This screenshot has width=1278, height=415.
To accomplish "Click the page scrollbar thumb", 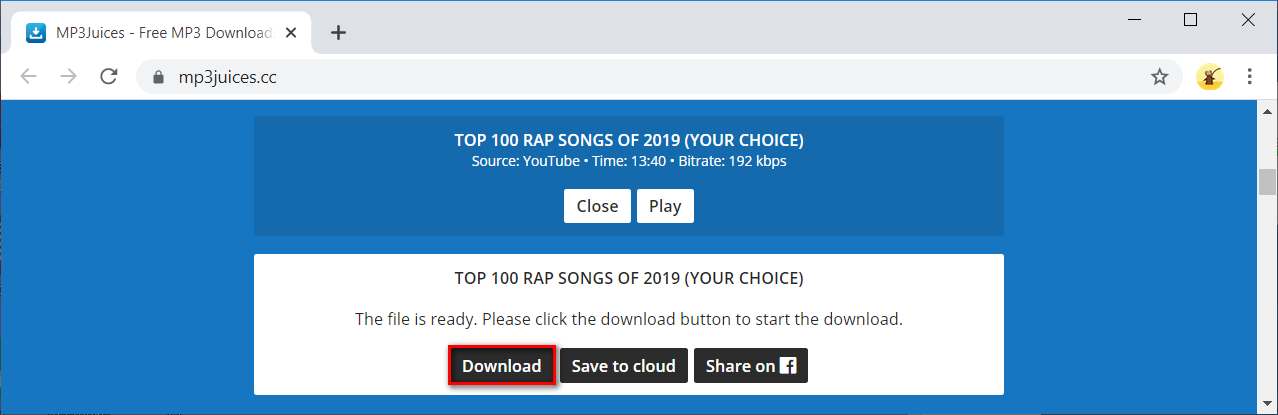I will [x=1267, y=182].
